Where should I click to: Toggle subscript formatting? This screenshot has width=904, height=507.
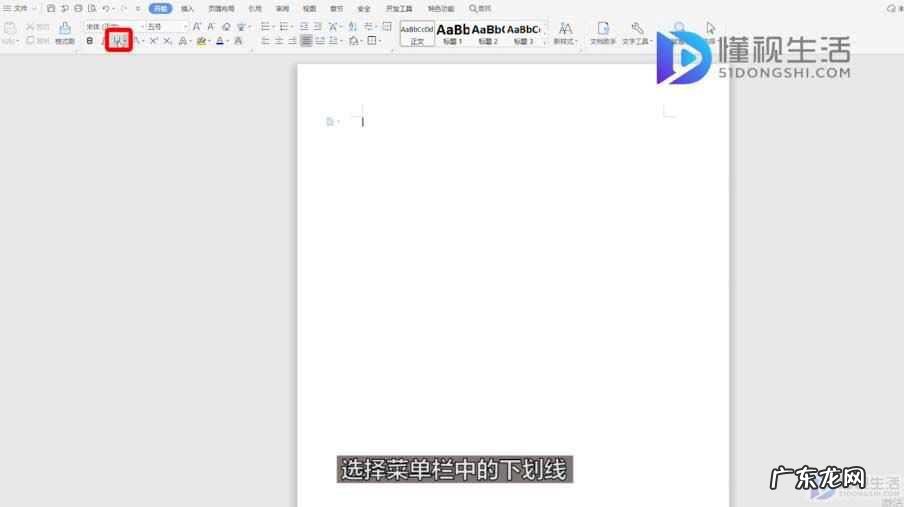pyautogui.click(x=167, y=41)
